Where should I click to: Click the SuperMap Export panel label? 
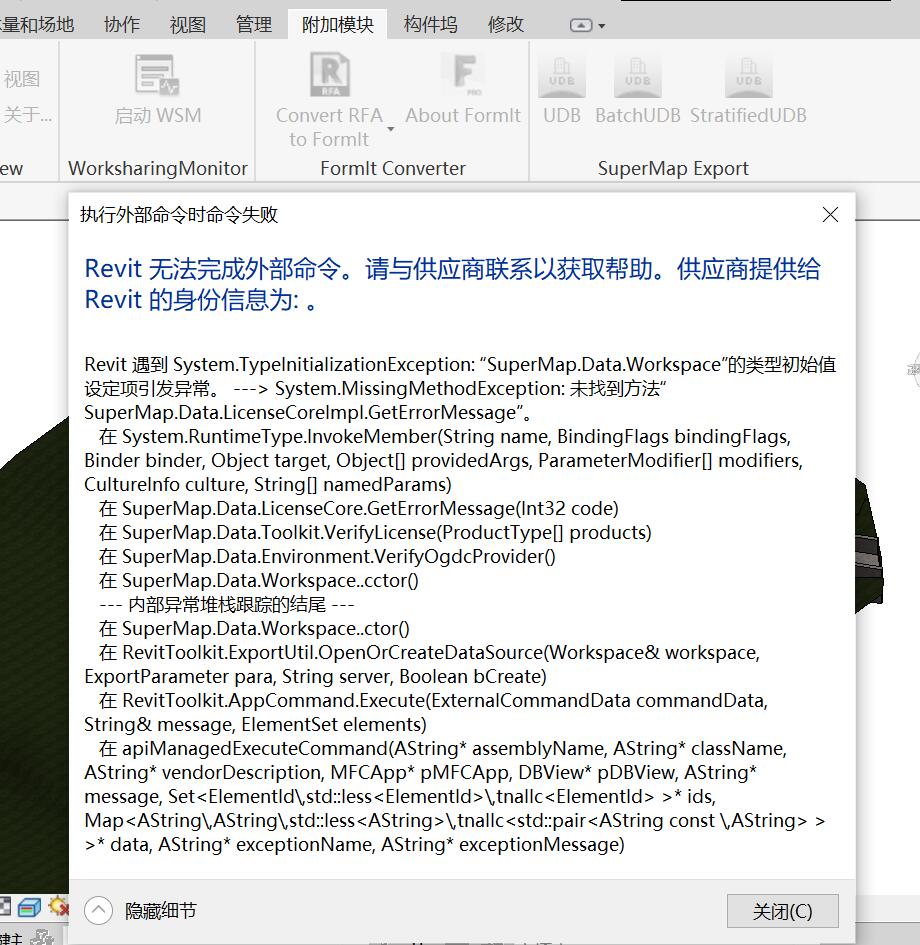673,168
